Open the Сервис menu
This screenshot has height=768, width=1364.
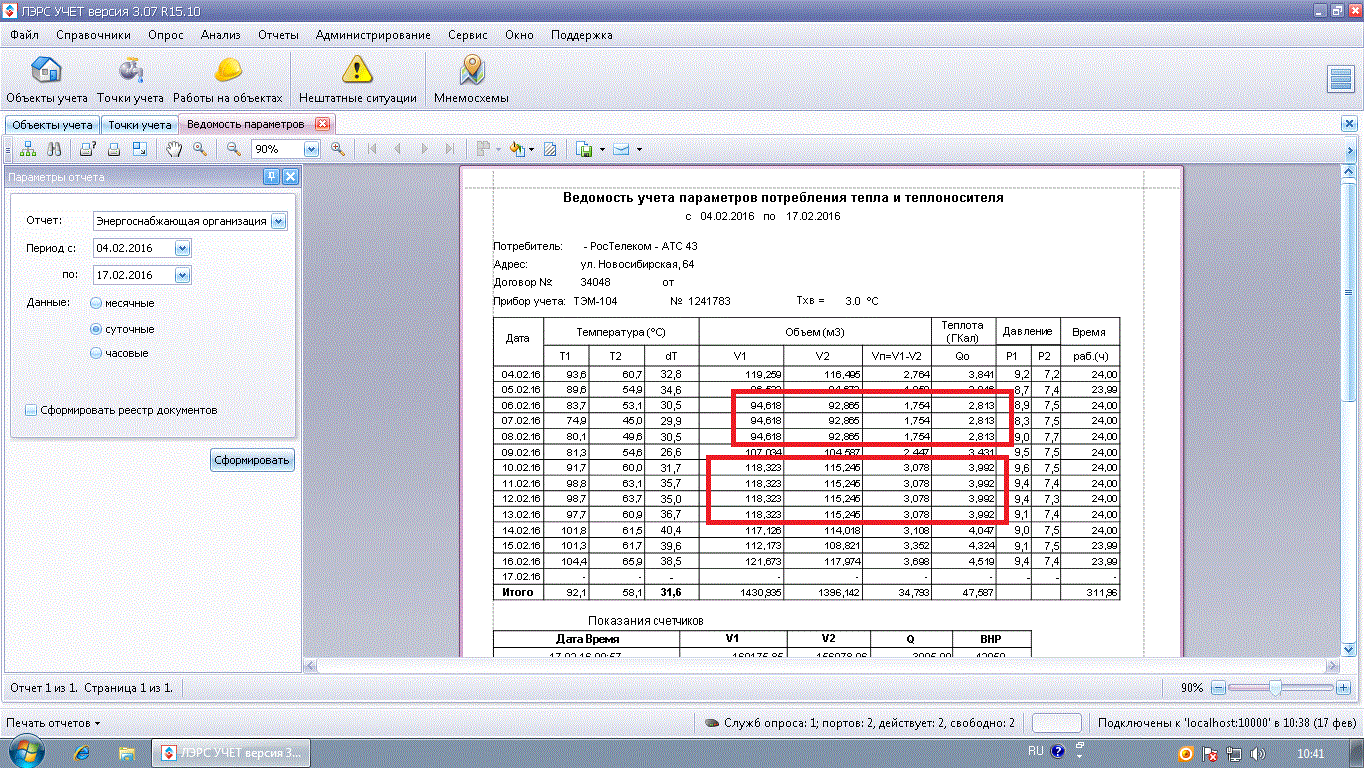pyautogui.click(x=468, y=35)
